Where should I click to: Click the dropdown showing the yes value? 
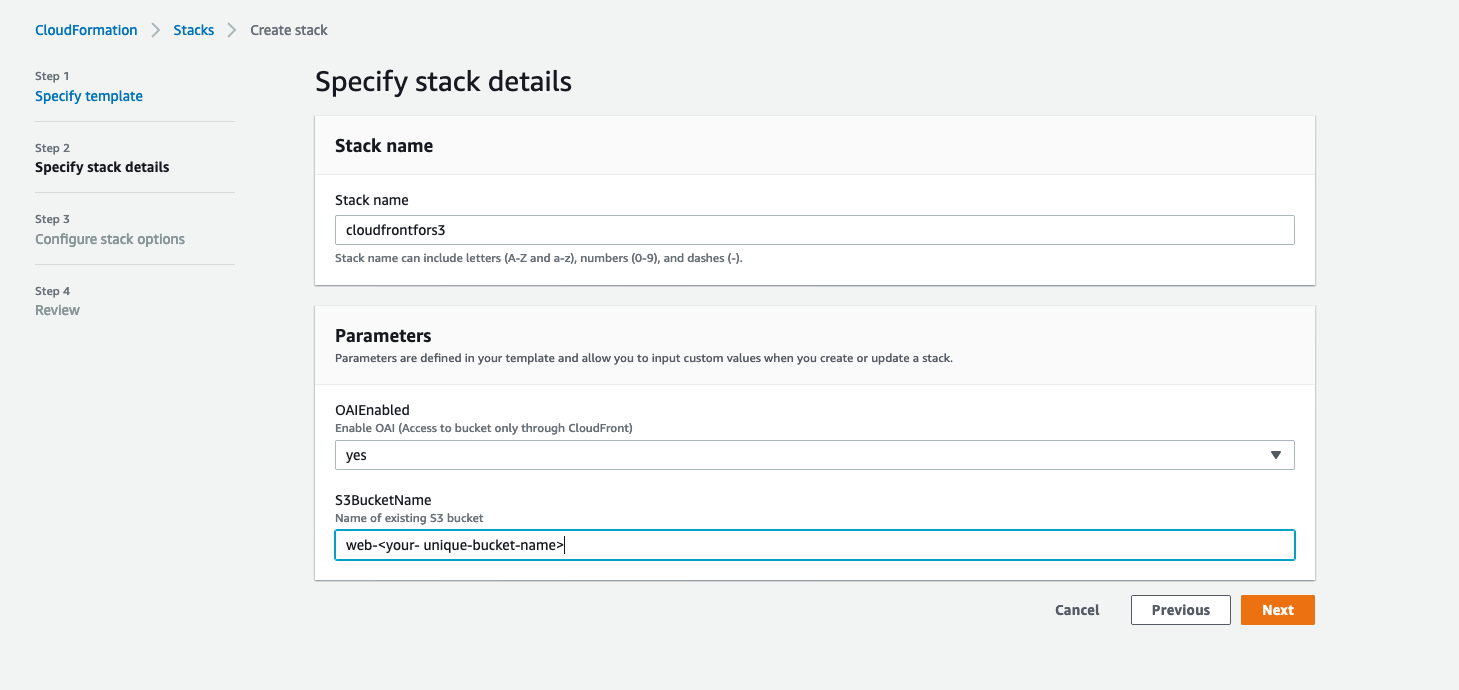click(814, 455)
